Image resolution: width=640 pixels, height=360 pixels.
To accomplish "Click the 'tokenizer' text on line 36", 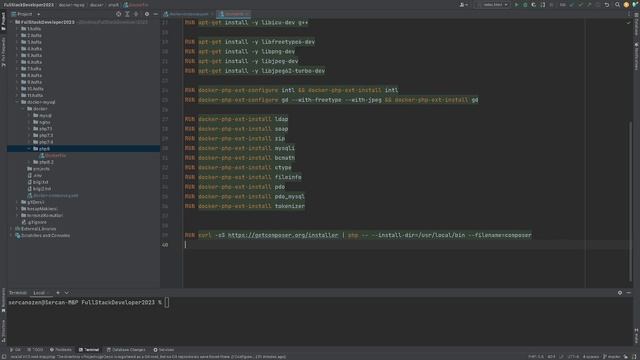I will [289, 206].
